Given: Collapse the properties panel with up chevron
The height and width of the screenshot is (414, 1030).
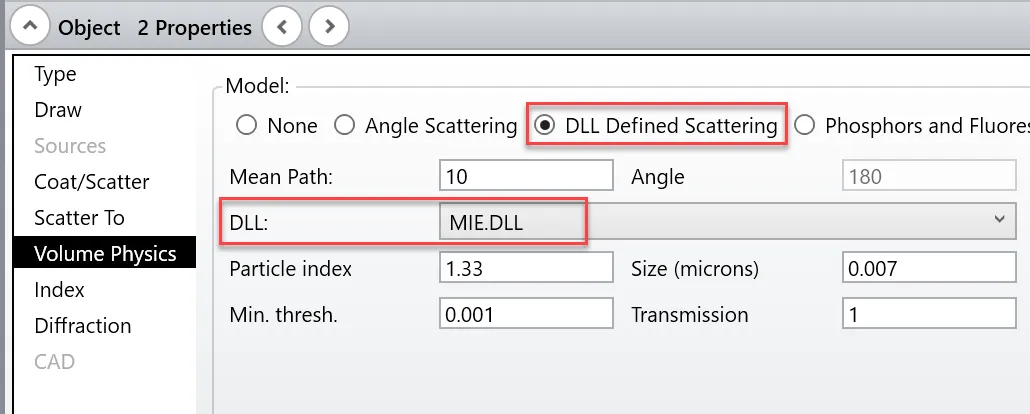Looking at the screenshot, I should 29,27.
